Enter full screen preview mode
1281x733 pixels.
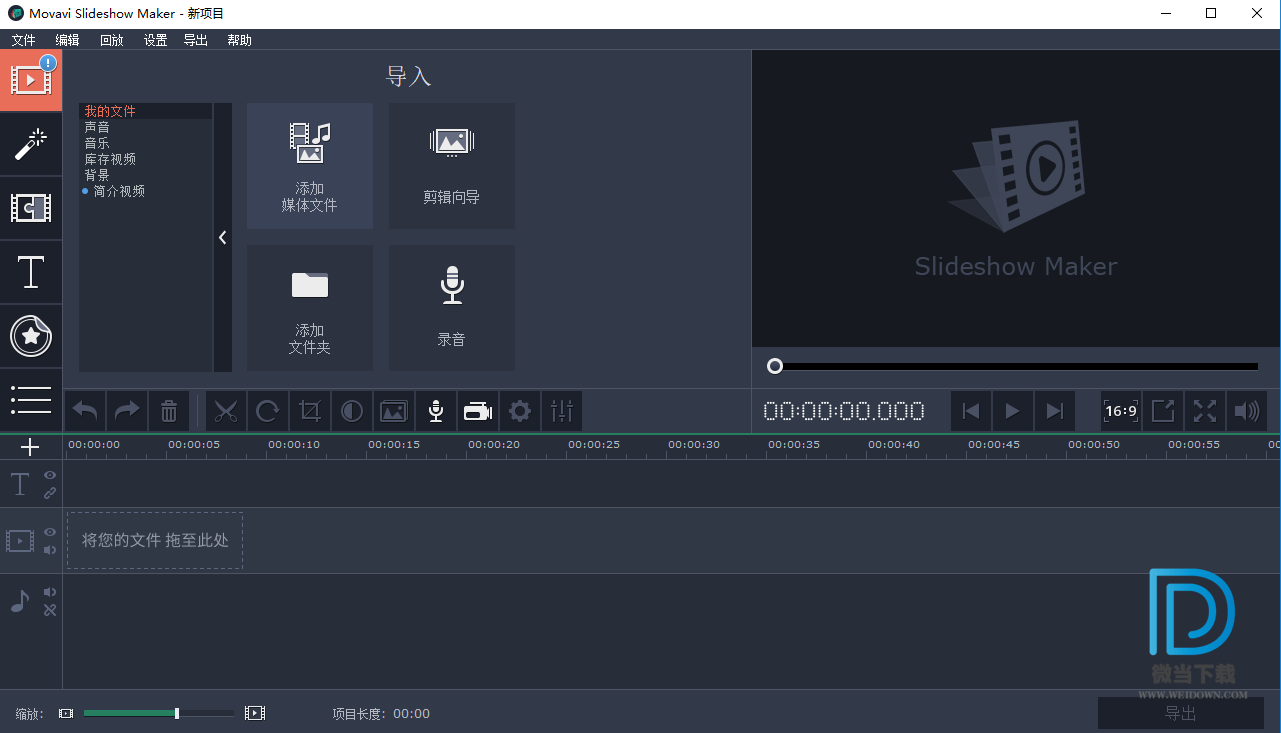(1205, 411)
